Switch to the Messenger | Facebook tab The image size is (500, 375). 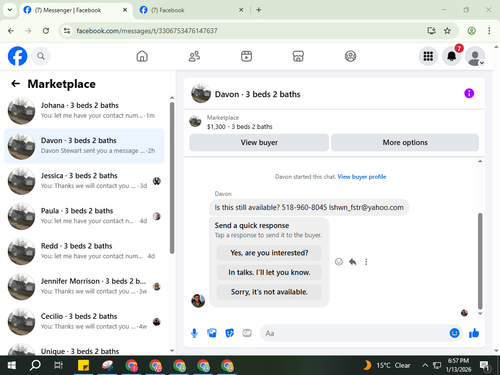click(x=76, y=10)
